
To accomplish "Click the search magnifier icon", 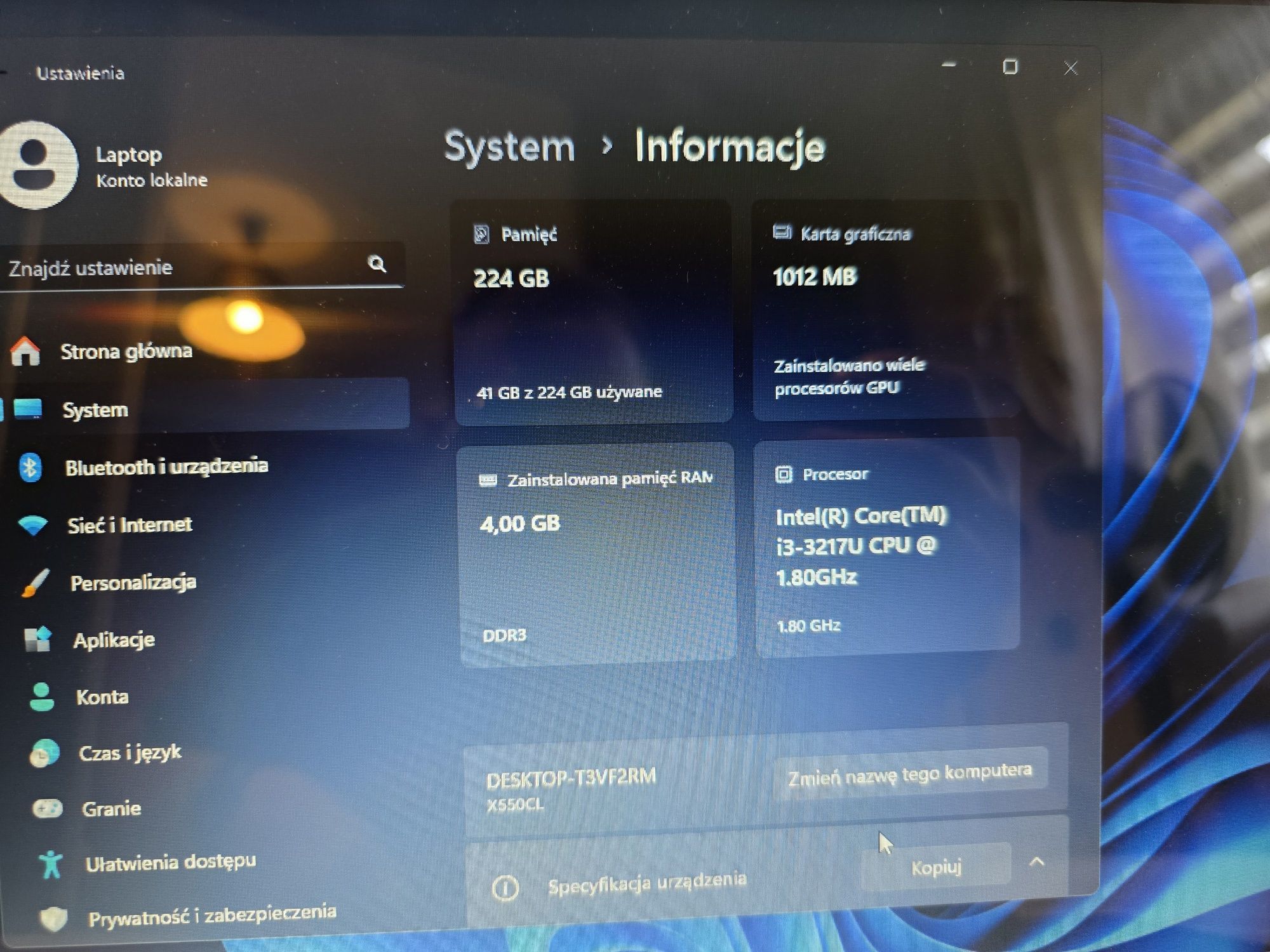I will (x=377, y=263).
